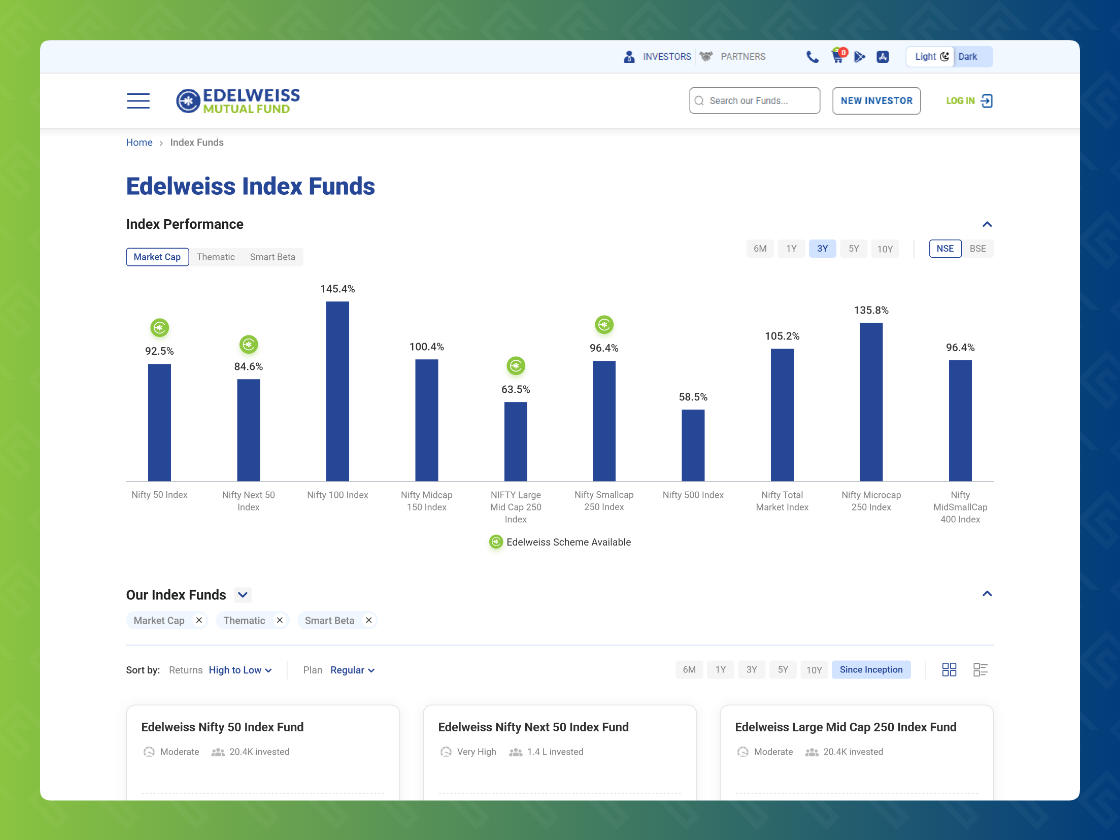Viewport: 1120px width, 840px height.
Task: Click investors icon on Large Mid Cap 250 card
Action: 811,752
